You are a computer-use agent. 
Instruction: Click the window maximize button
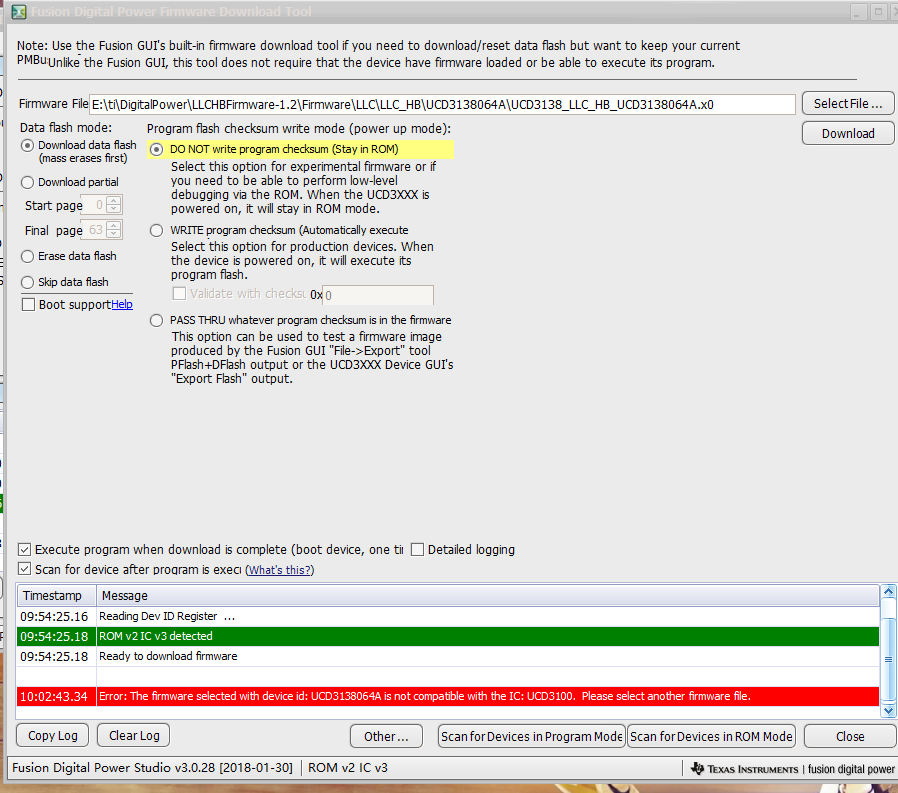[878, 11]
